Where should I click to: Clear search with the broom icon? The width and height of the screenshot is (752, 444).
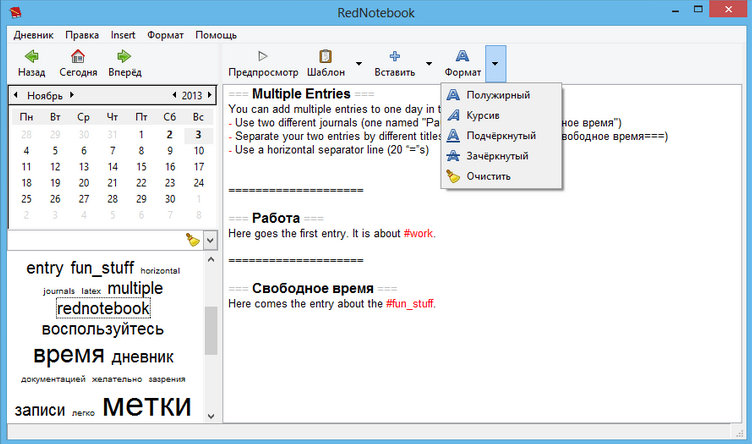pos(193,240)
